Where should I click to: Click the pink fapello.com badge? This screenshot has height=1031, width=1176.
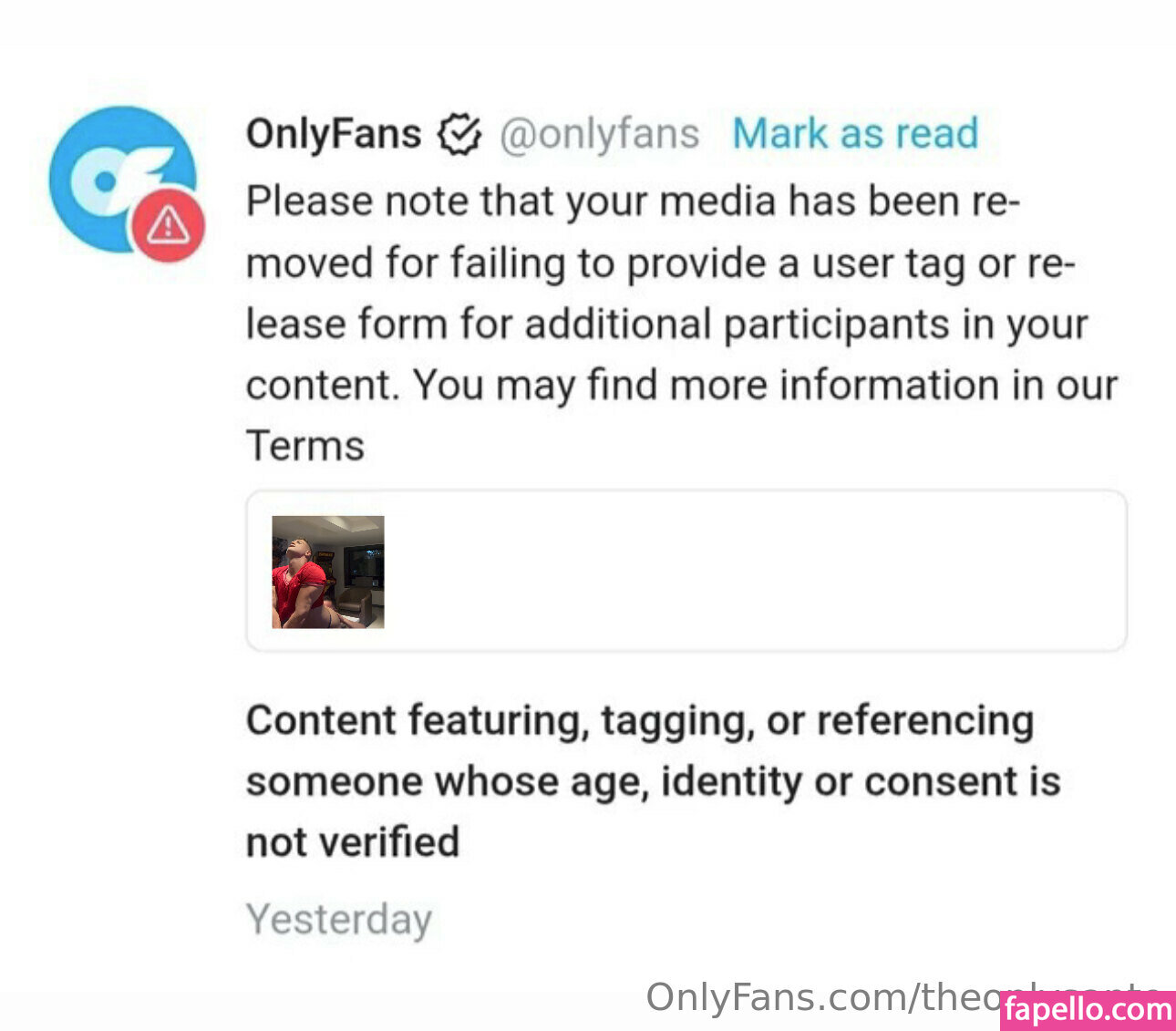[1088, 1011]
